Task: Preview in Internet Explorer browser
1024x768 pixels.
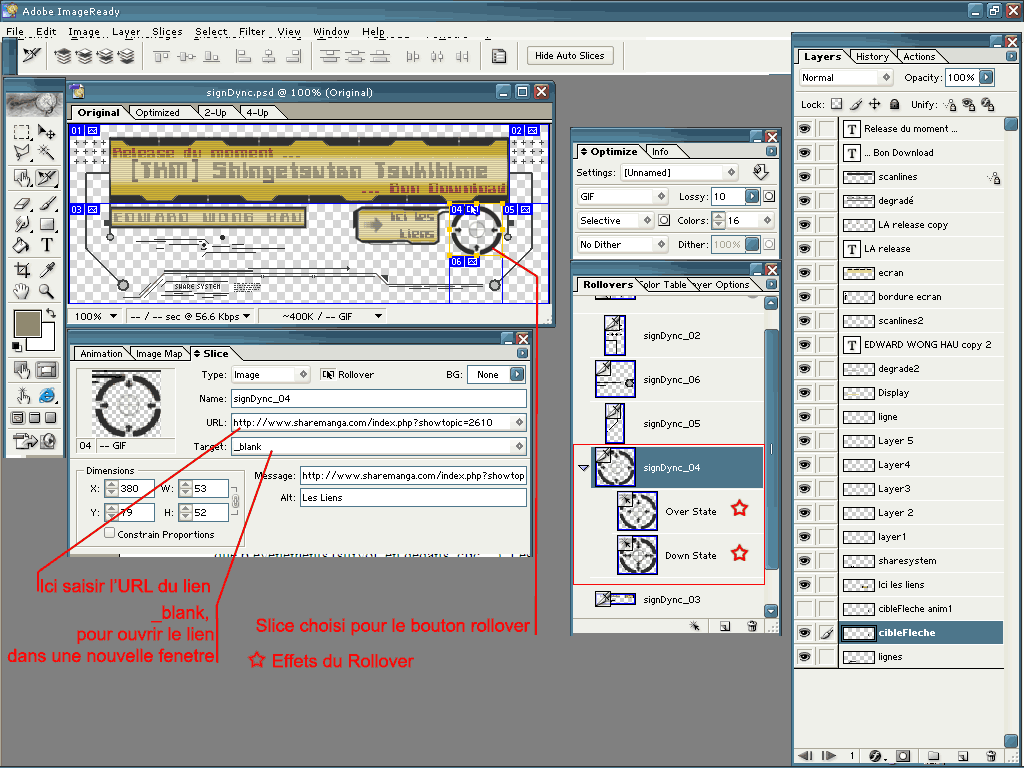Action: tap(46, 395)
